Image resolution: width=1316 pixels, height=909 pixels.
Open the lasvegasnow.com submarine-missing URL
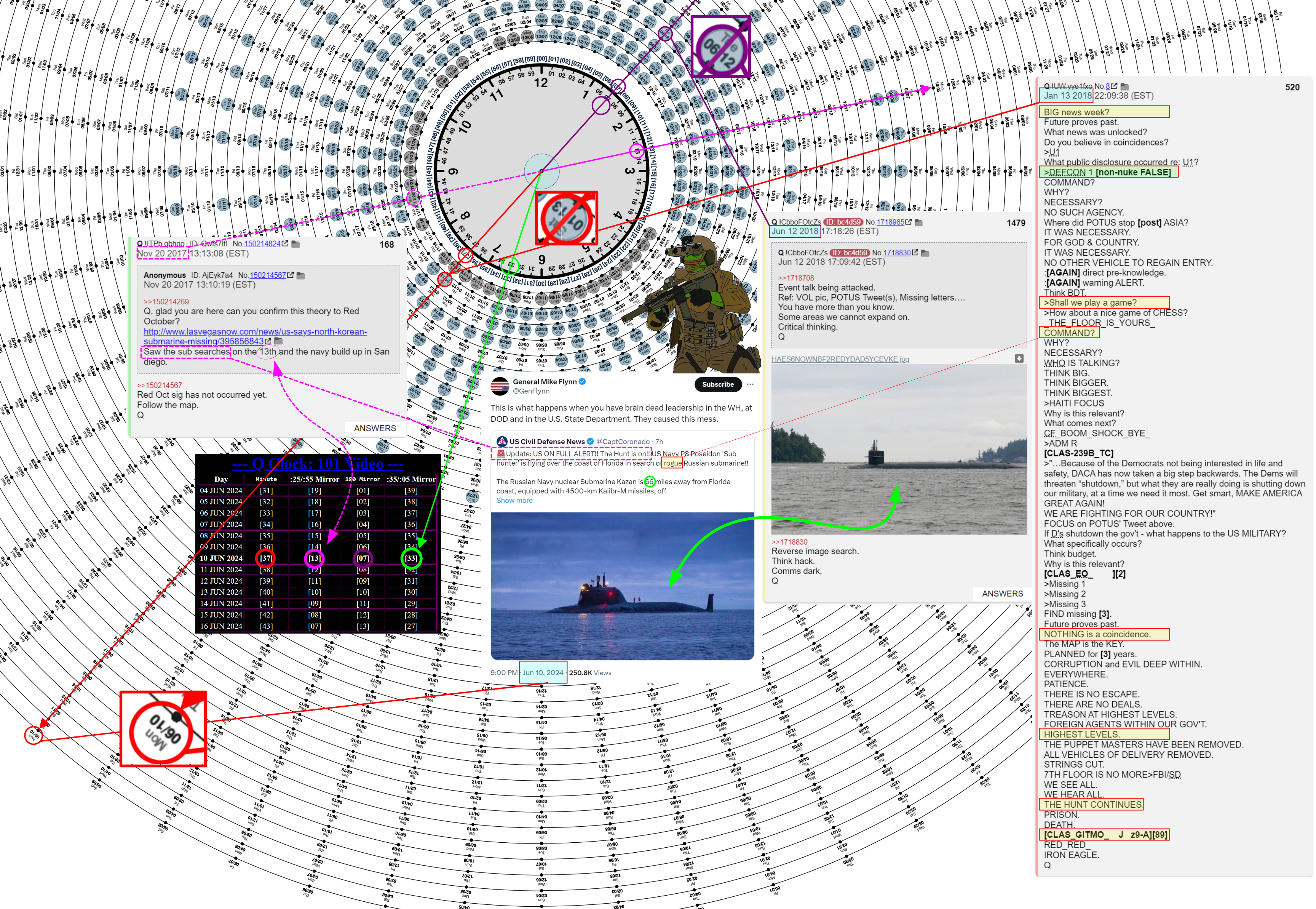click(255, 336)
